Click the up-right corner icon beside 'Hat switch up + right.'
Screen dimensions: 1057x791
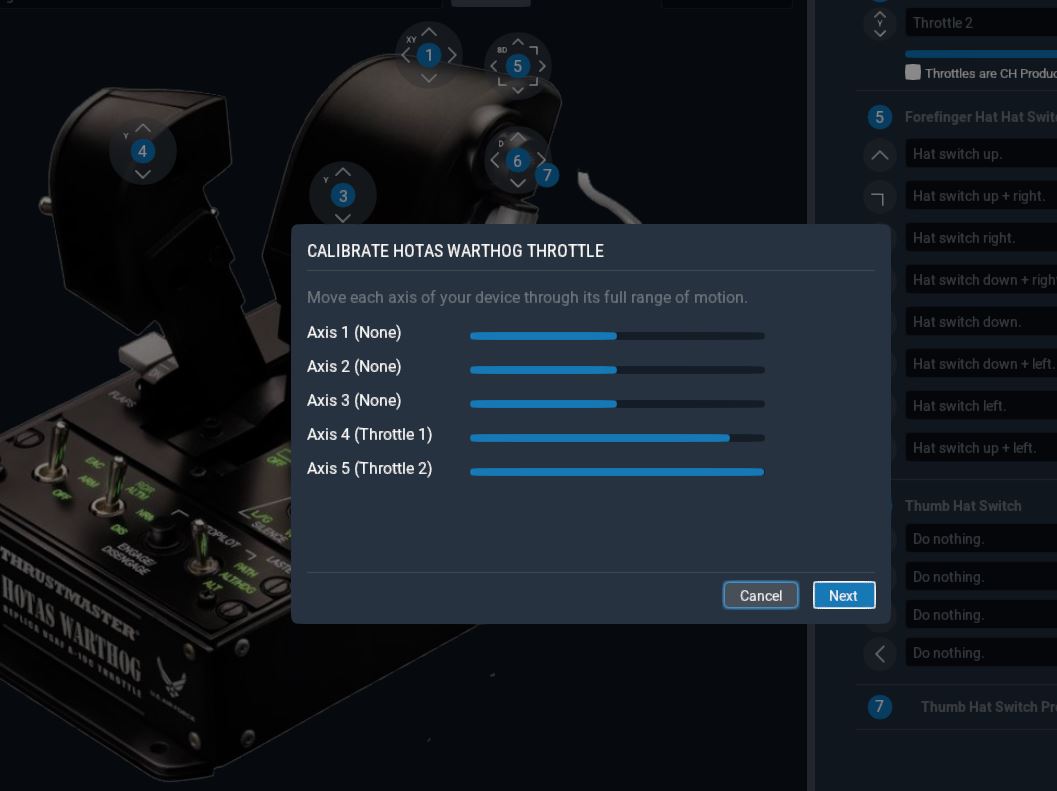879,197
